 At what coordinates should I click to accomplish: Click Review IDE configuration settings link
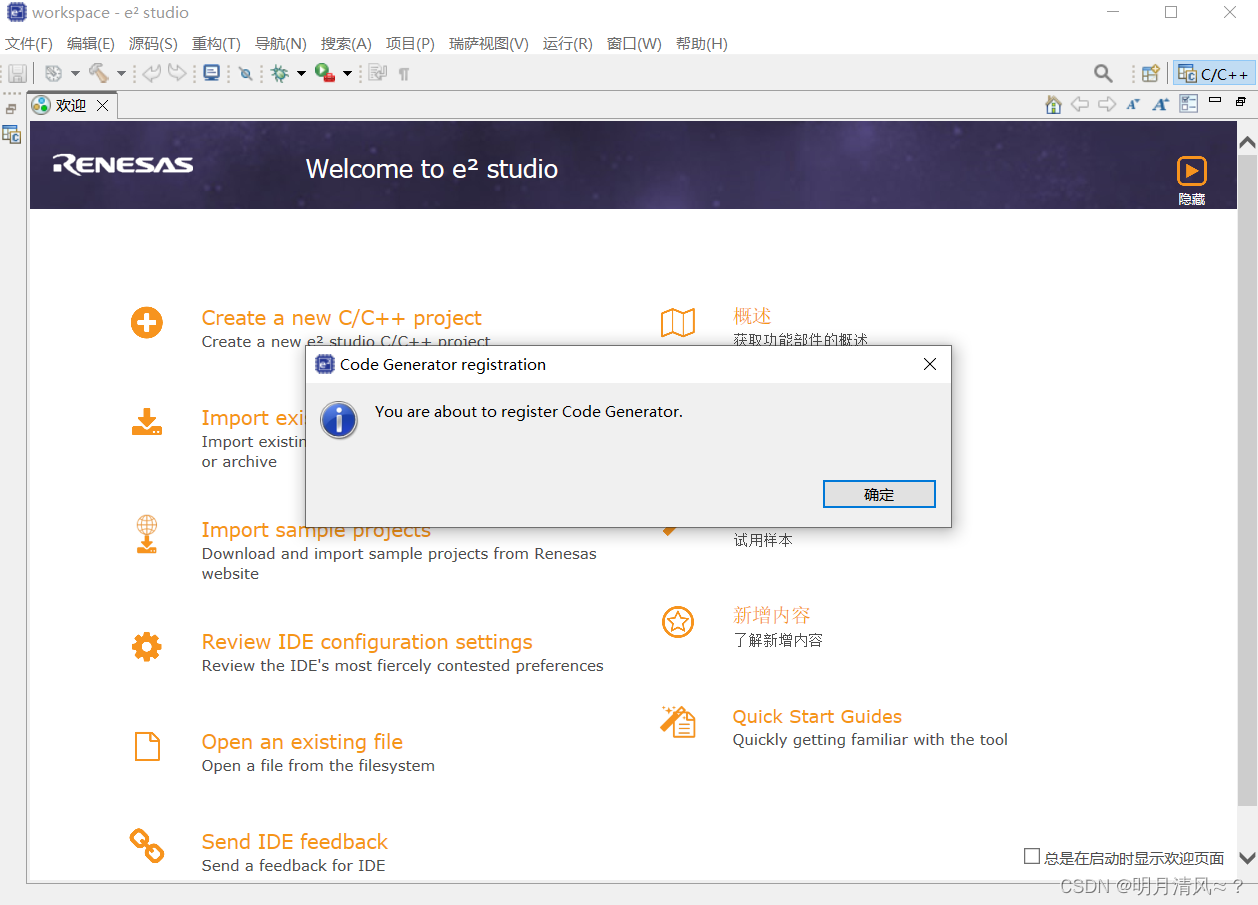click(367, 642)
